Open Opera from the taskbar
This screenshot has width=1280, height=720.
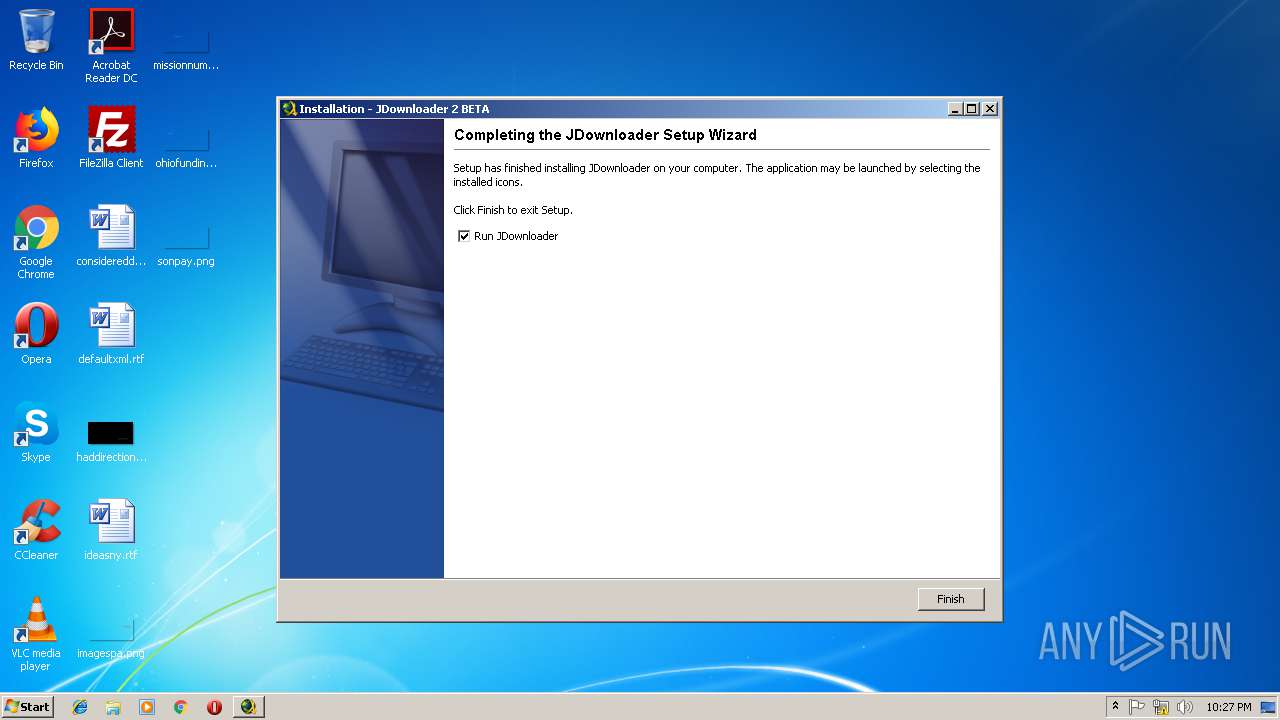point(214,707)
